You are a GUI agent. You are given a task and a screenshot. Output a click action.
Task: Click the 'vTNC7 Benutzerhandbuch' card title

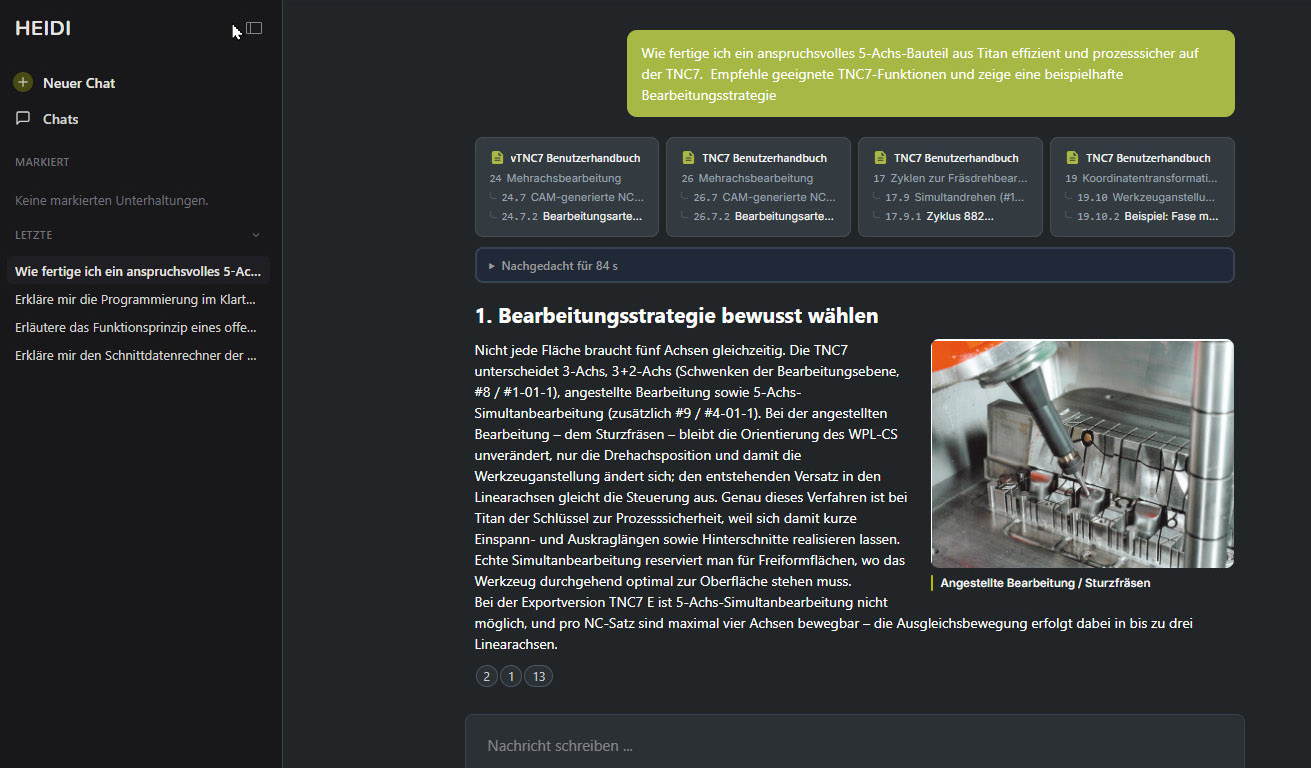point(575,158)
